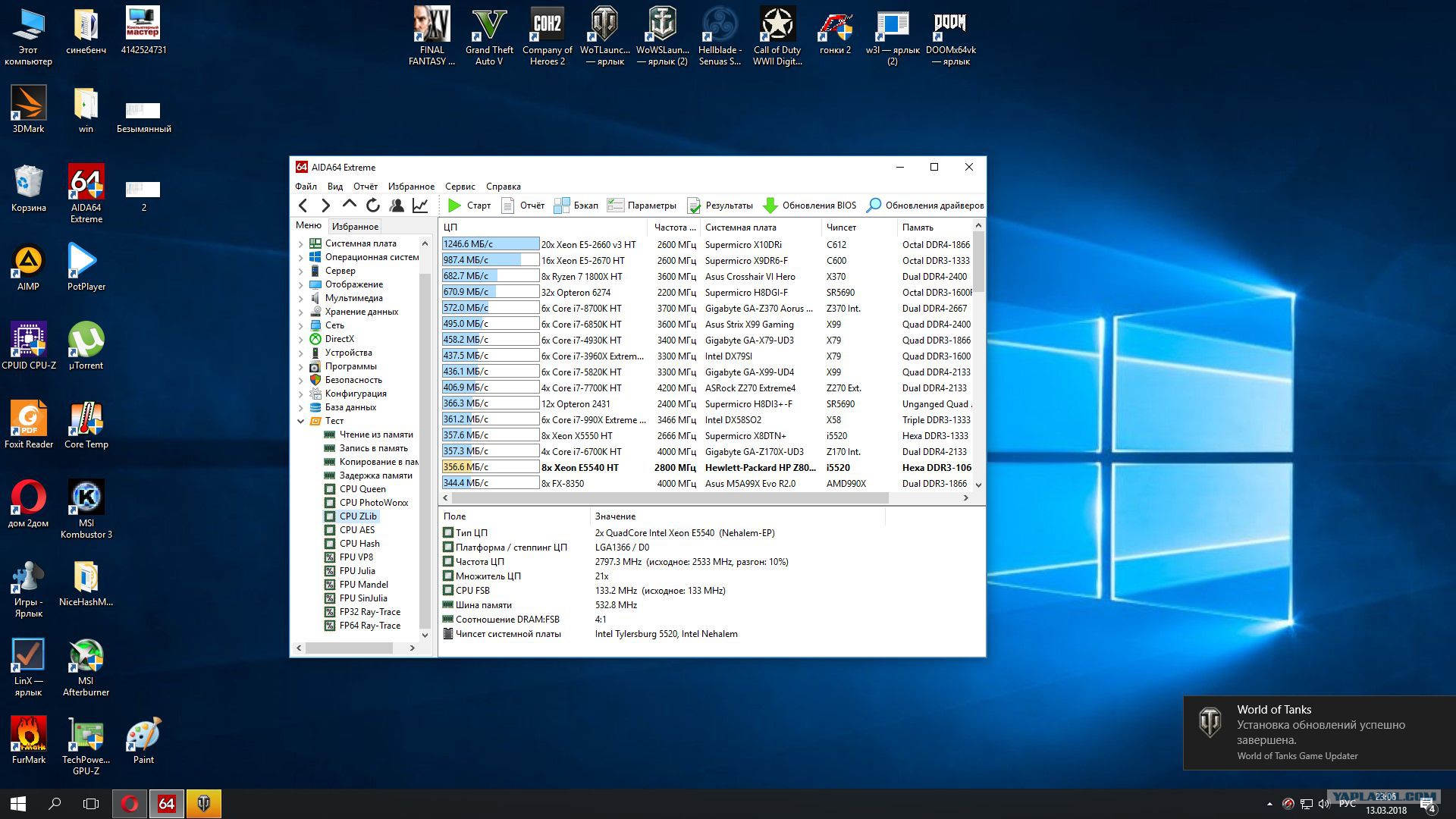Select Безопасность in the tree
Screen dimensions: 1456x819
pyautogui.click(x=353, y=380)
